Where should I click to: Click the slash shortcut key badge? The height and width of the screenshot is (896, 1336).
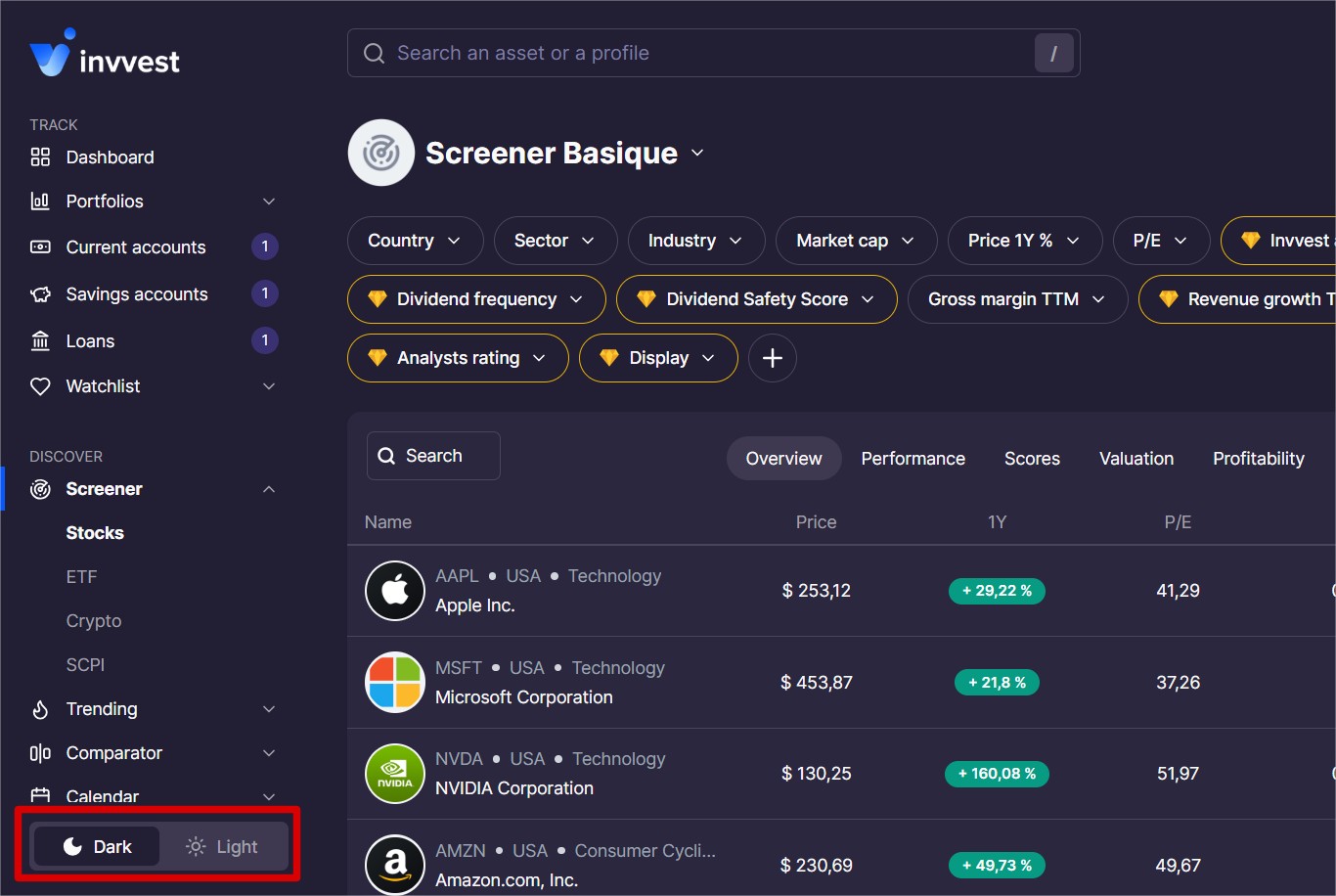pos(1054,54)
